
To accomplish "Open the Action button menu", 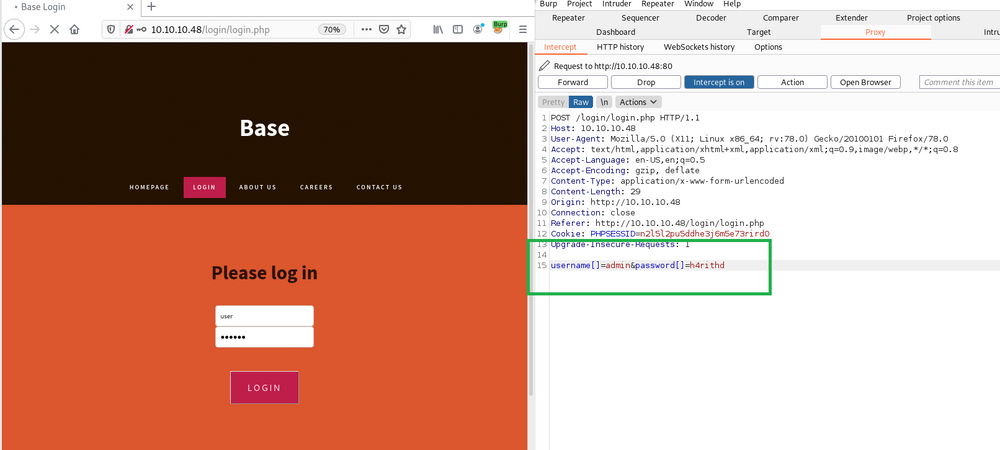I will pos(792,82).
